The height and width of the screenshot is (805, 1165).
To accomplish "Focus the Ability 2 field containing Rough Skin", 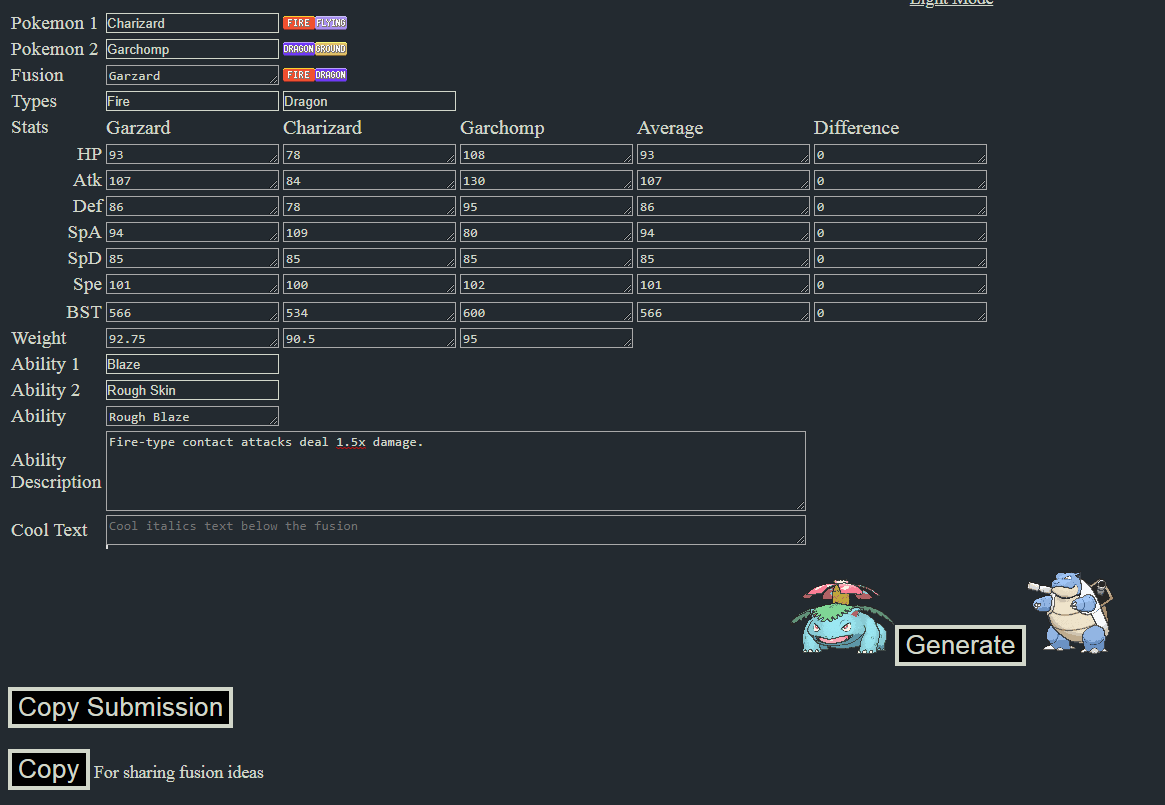I will [192, 390].
